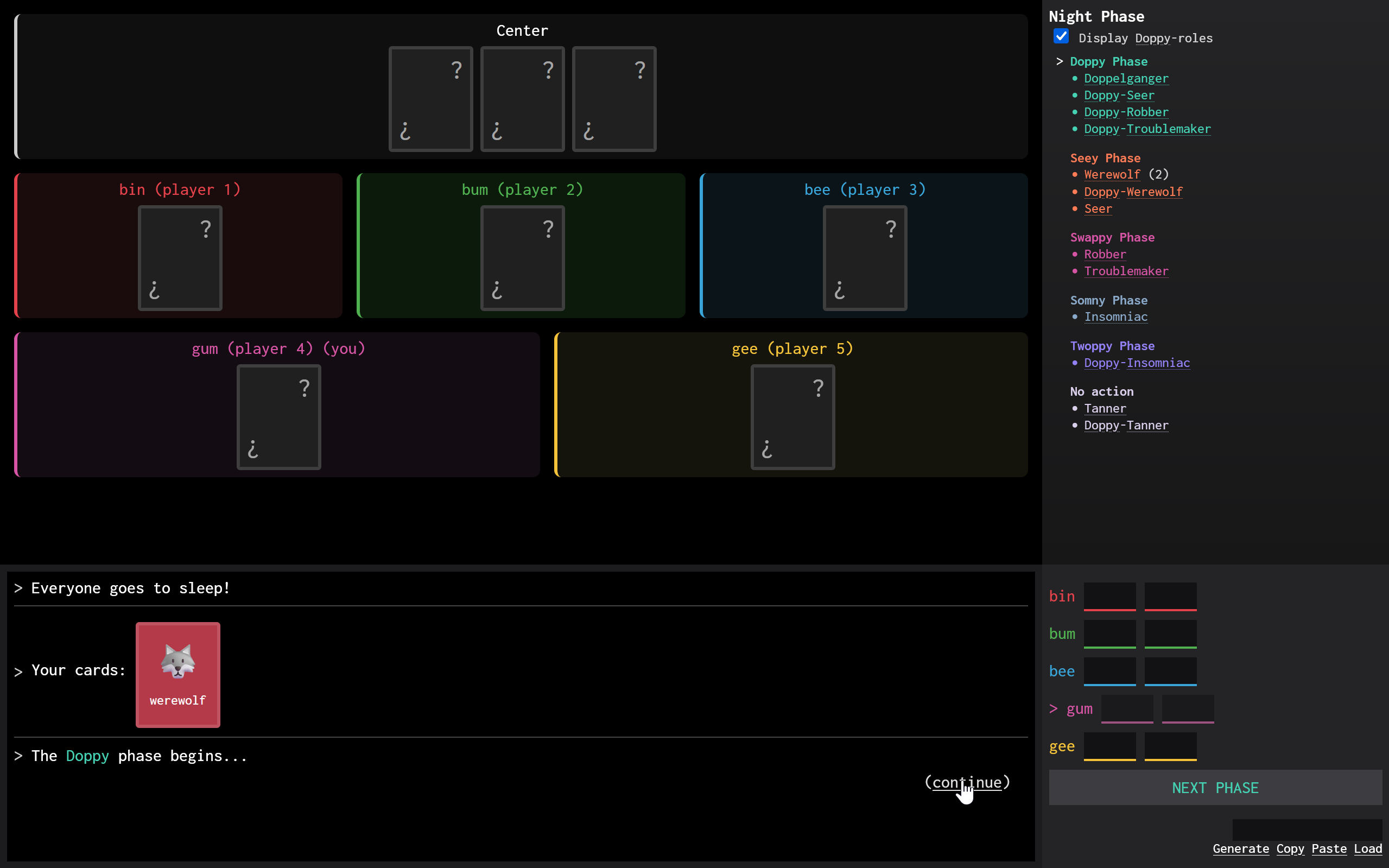
Task: Select the third face-down Center card
Action: (x=614, y=99)
